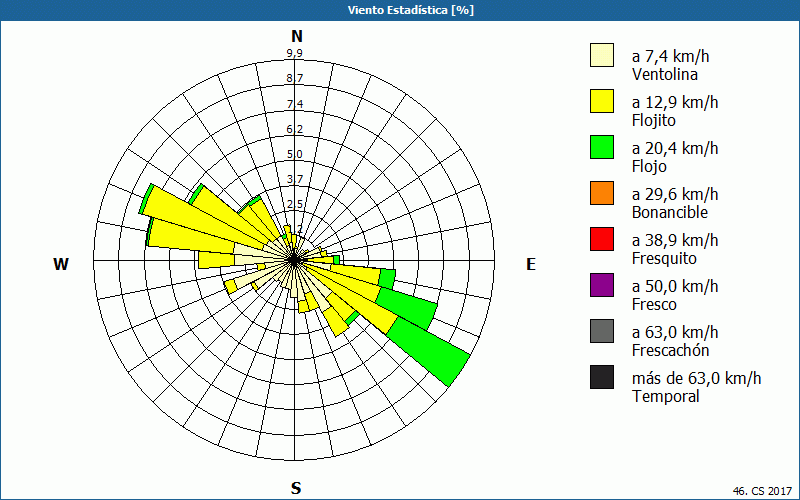The height and width of the screenshot is (500, 800).
Task: Click the pale yellow Ventolina legend swatch
Action: 602,55
